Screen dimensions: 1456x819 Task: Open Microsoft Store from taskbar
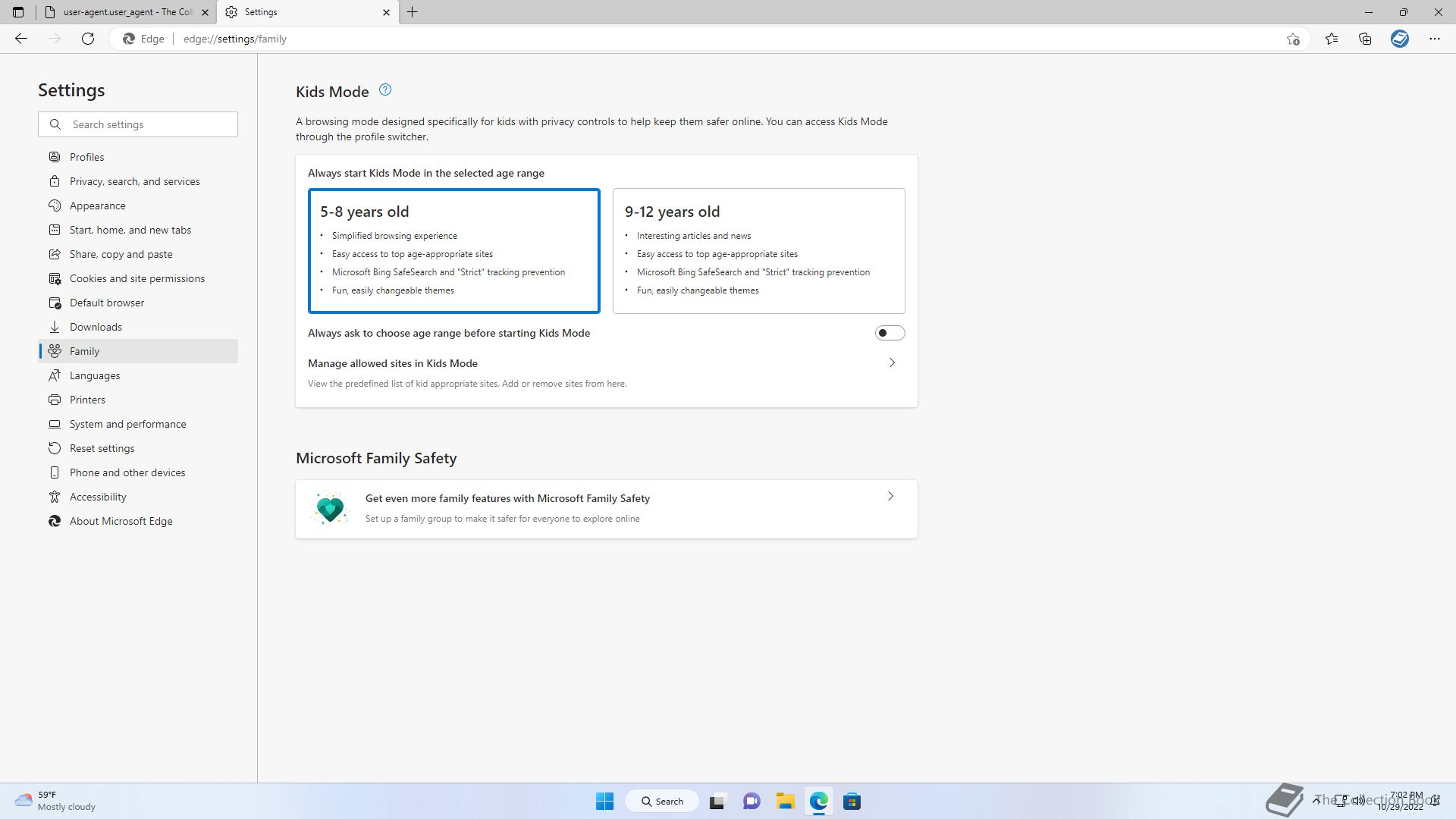coord(852,801)
